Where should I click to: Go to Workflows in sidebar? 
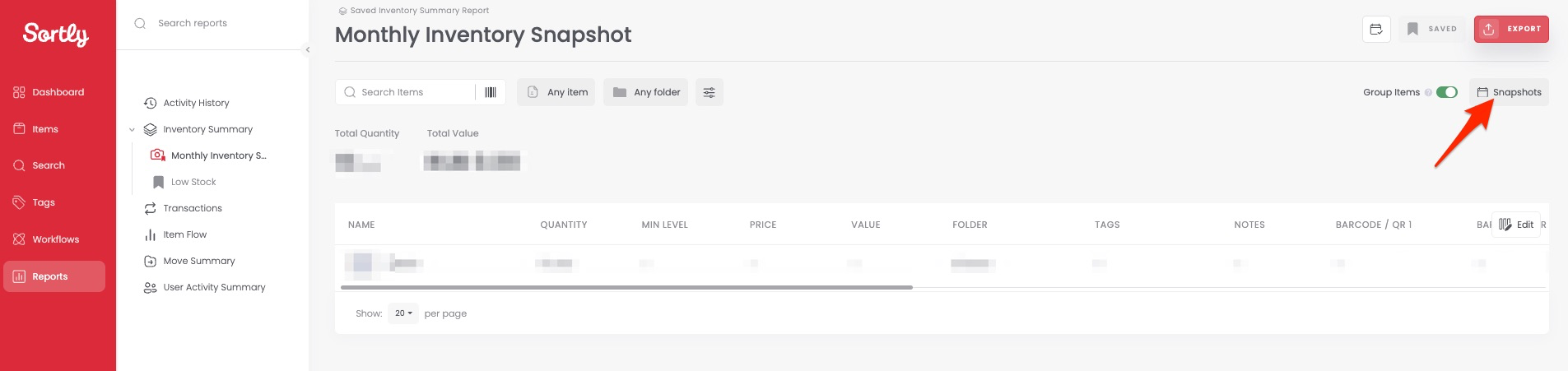(x=55, y=239)
